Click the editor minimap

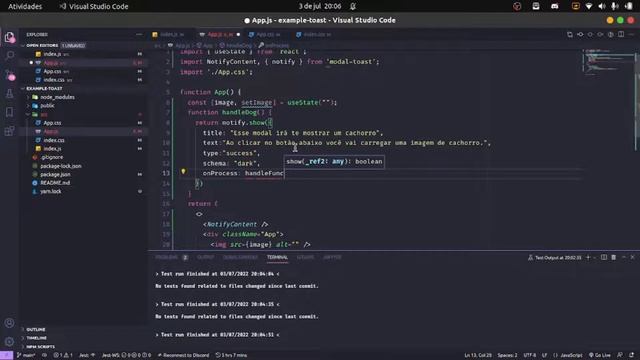pyautogui.click(x=608, y=63)
